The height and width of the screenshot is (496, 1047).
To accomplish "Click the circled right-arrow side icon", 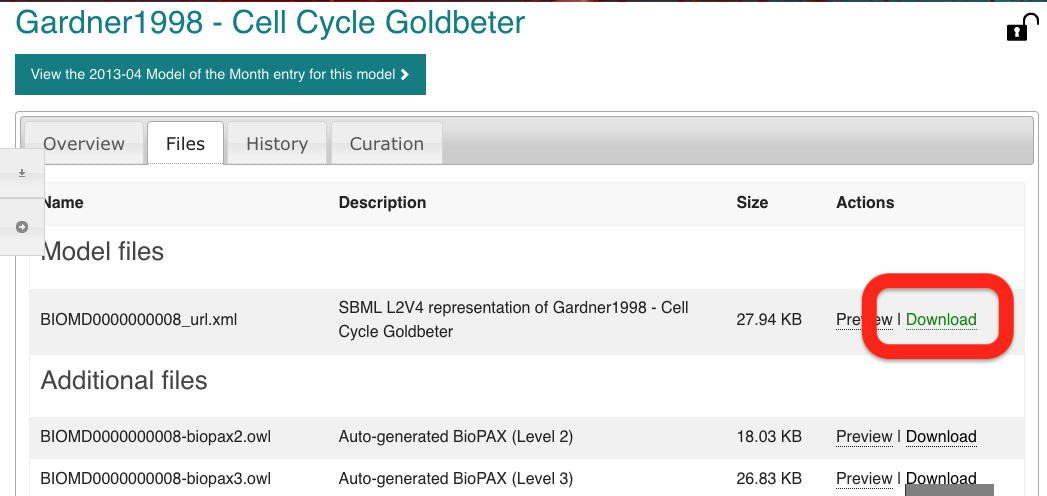I will 22,227.
